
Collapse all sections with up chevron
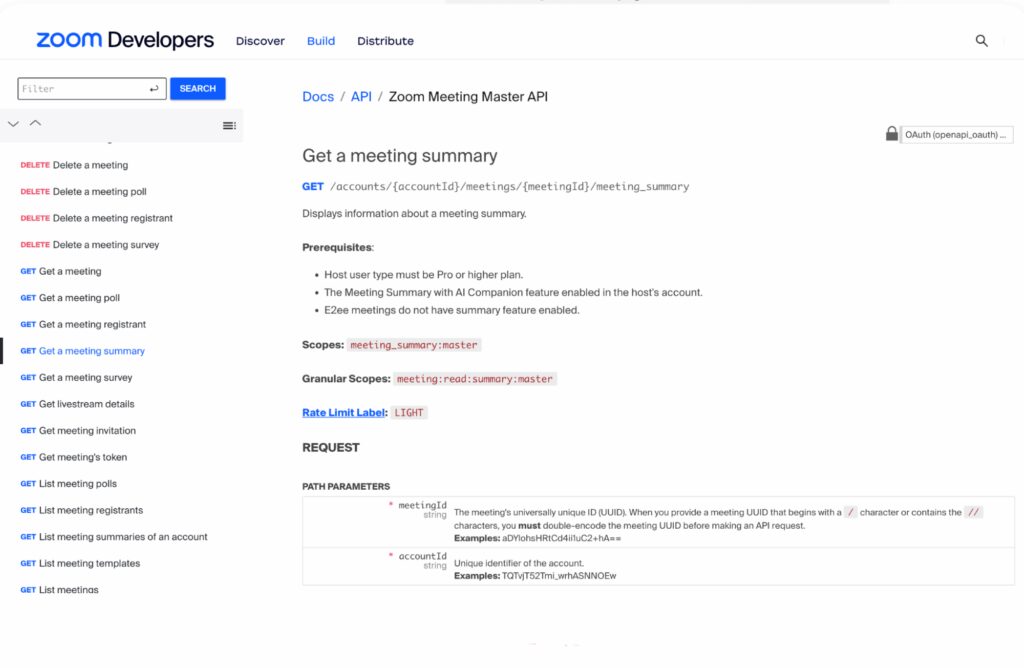(x=35, y=123)
